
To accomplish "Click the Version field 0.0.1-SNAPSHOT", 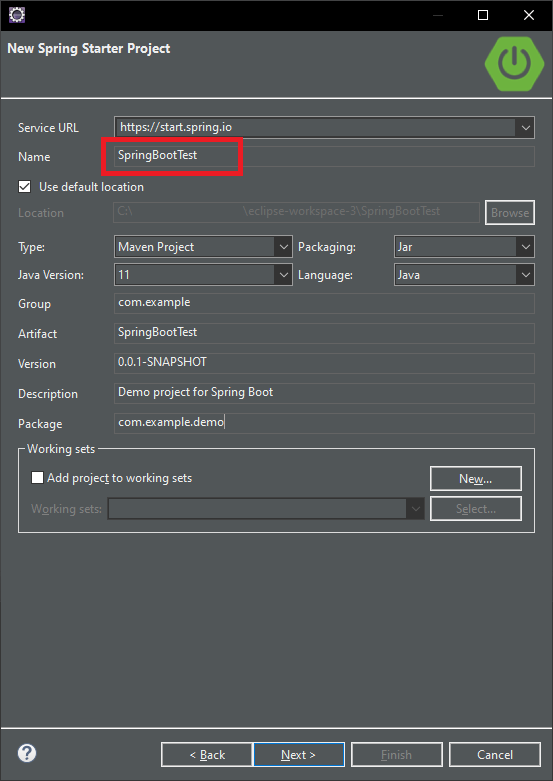I will click(x=324, y=363).
